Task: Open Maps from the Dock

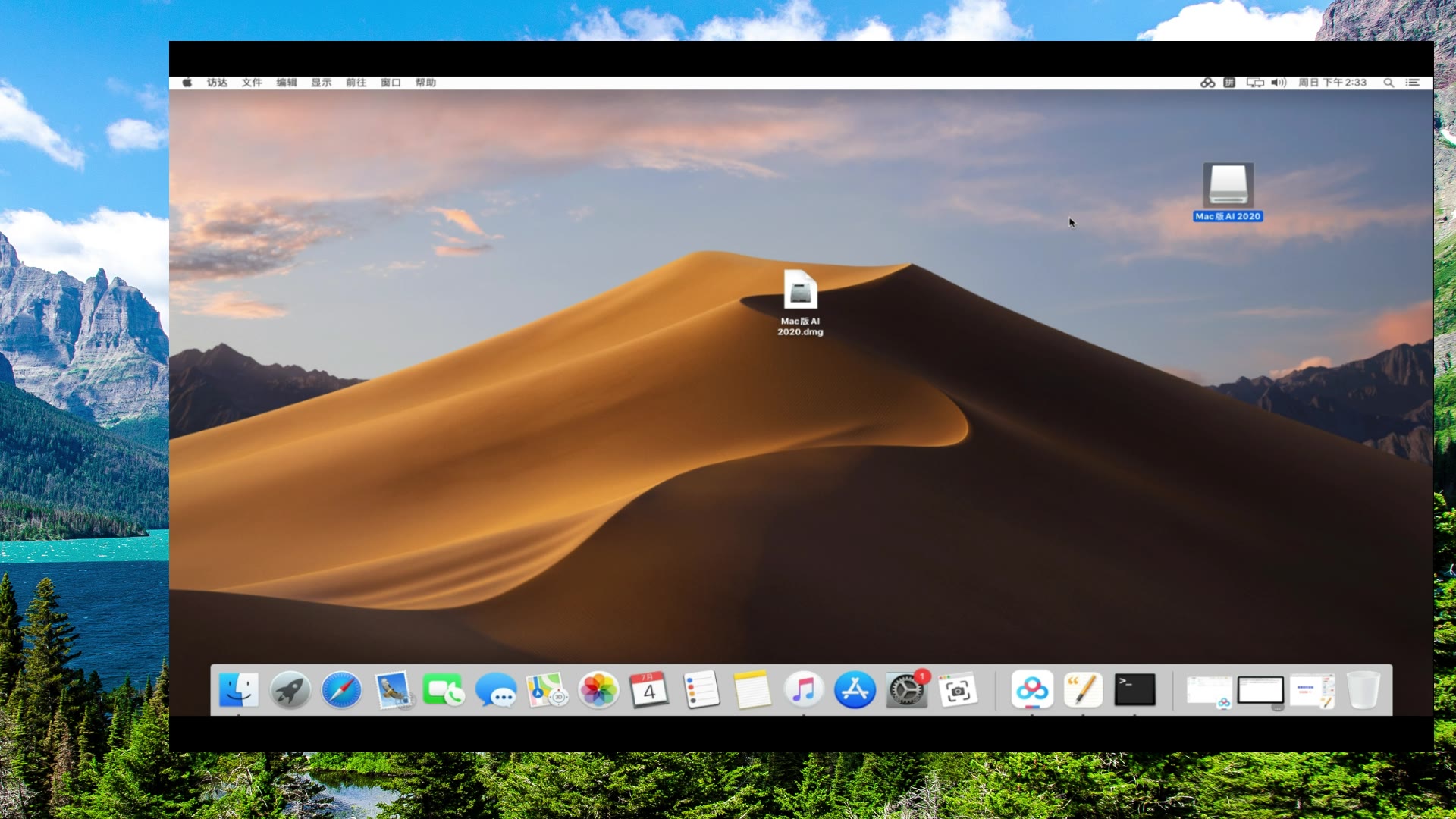Action: [548, 690]
